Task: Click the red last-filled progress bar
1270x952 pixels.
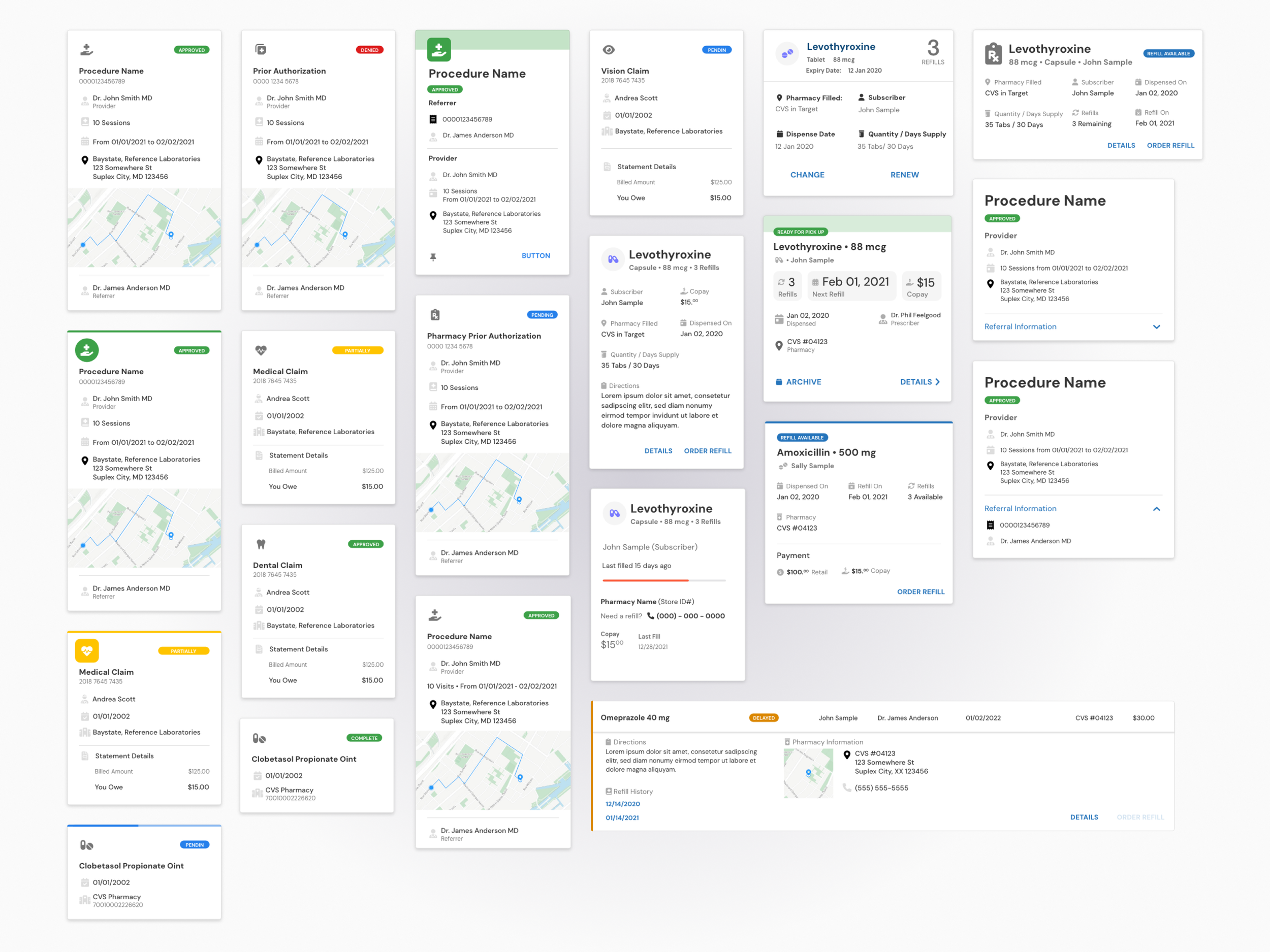Action: [x=645, y=581]
